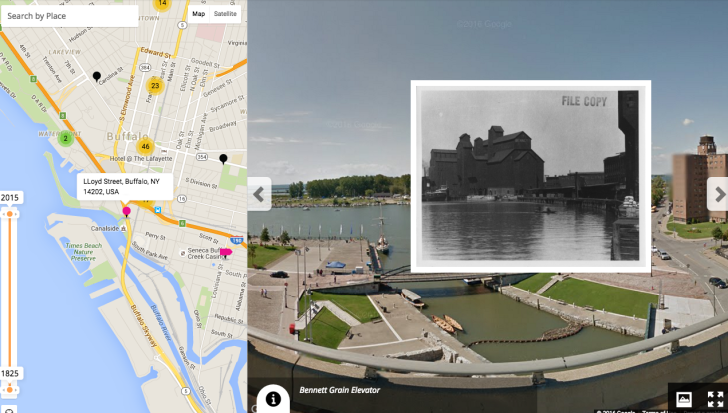The image size is (728, 413).
Task: Click the Bennett Grain Elevator caption
Action: tap(339, 390)
